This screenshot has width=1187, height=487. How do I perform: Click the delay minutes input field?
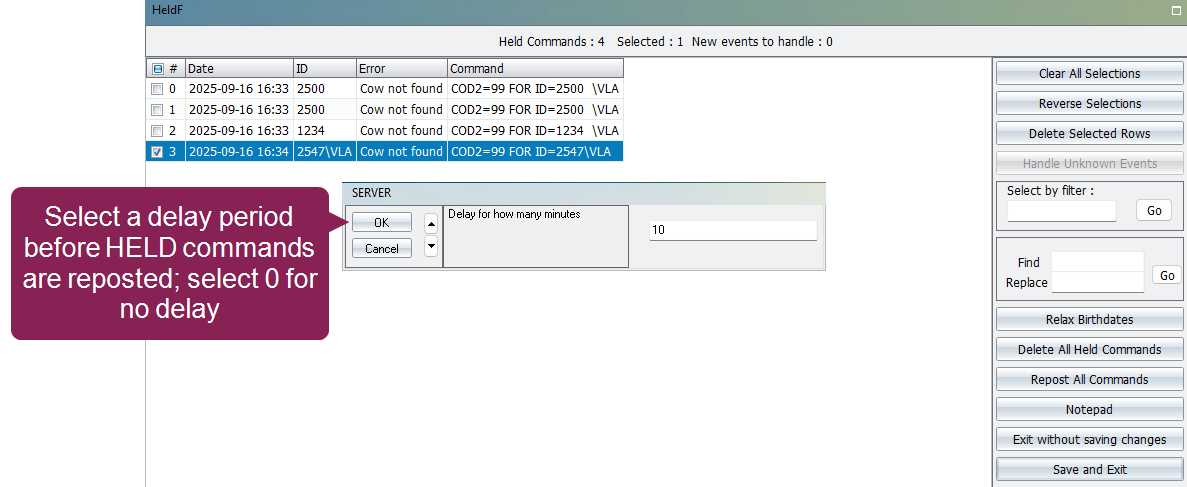(732, 231)
